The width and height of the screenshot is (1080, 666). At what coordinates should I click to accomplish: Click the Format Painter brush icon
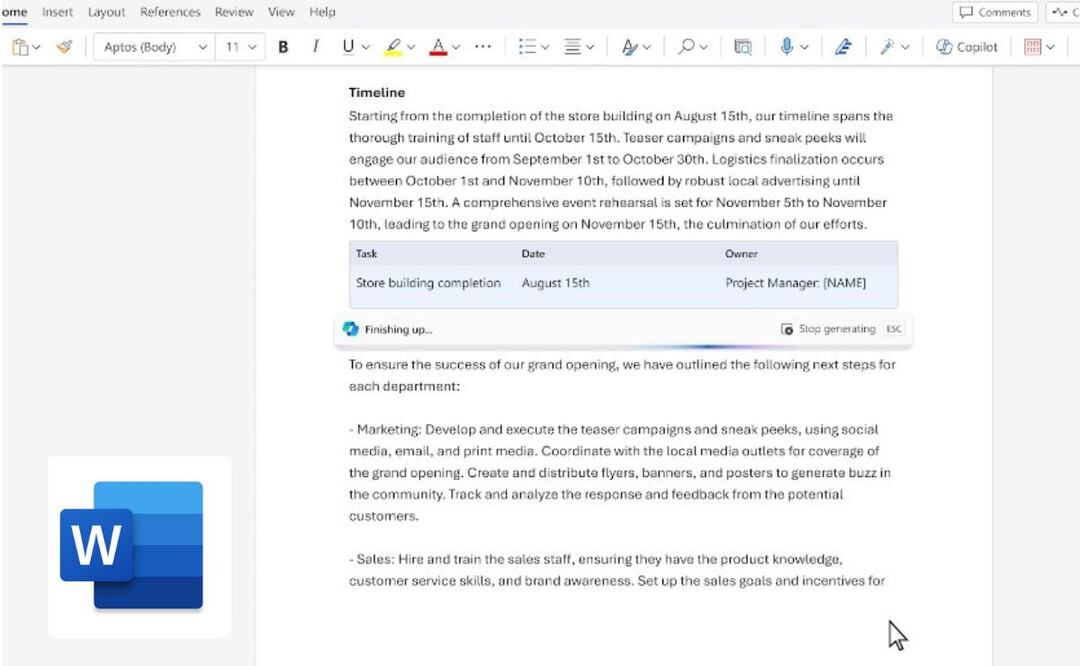point(64,47)
